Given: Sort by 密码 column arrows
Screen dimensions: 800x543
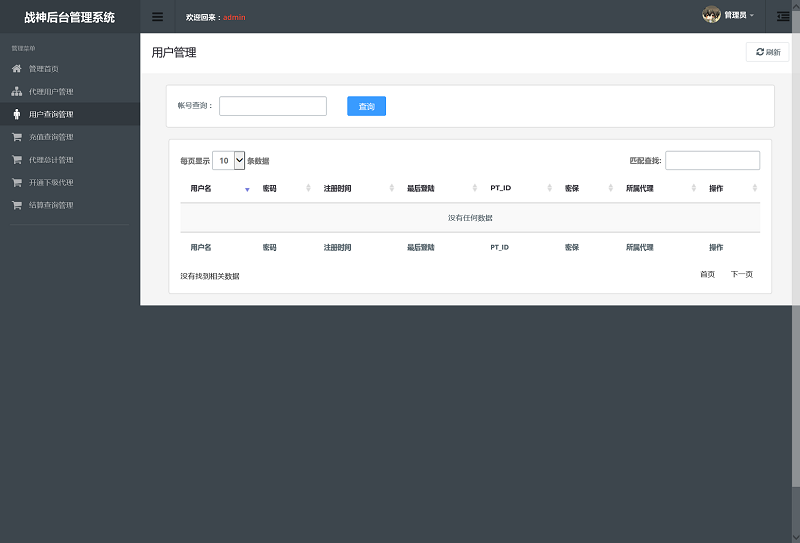Looking at the screenshot, I should tap(308, 188).
